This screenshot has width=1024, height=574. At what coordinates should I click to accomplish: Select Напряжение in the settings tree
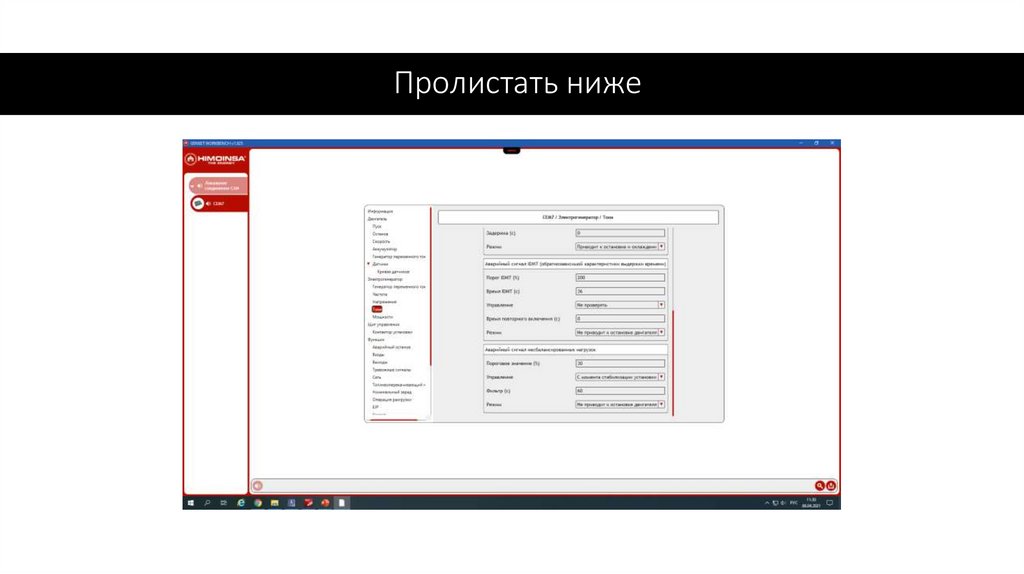point(385,302)
